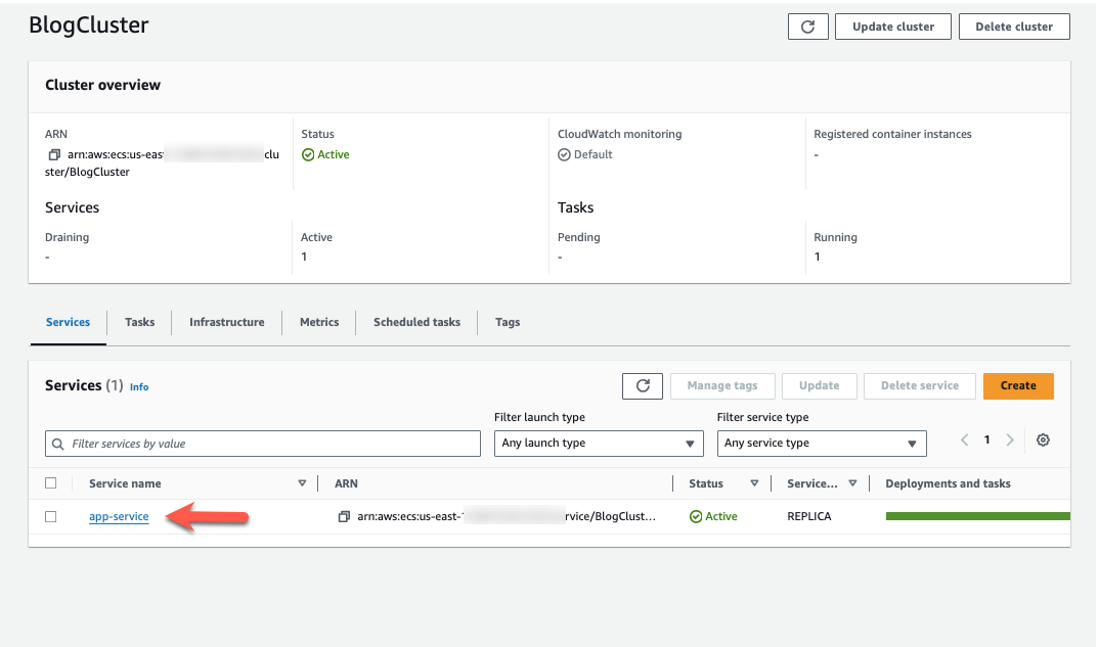Select the app-service row checkbox

tap(52, 516)
